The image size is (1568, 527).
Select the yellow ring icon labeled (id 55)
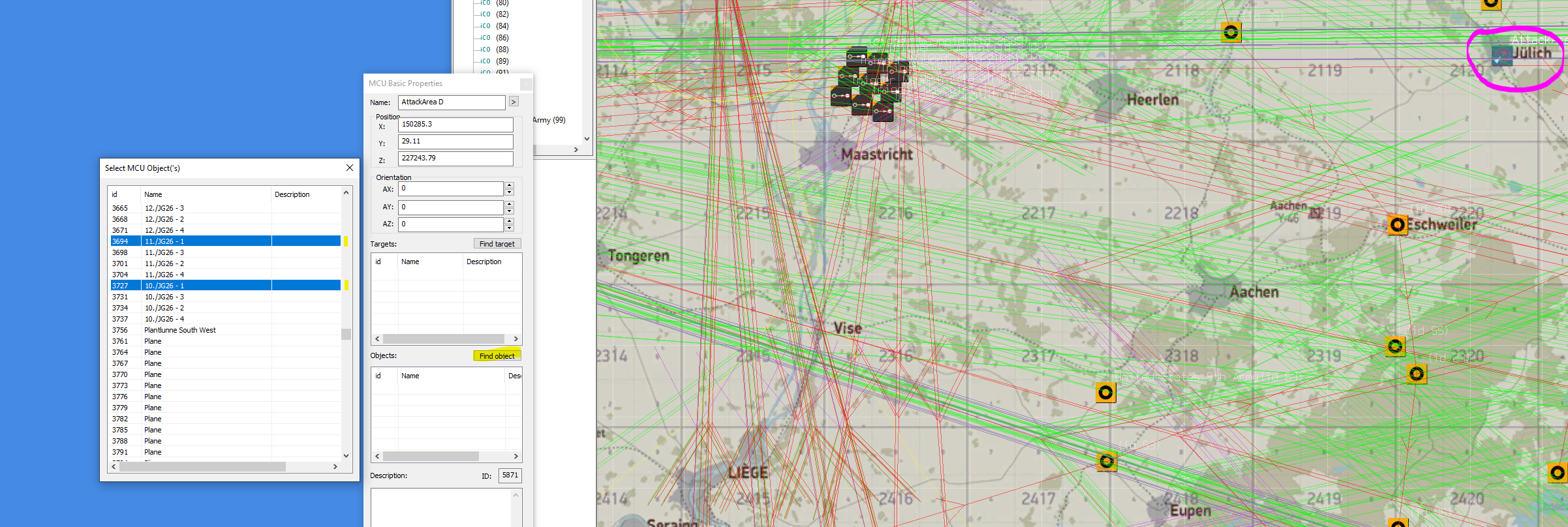(x=1395, y=346)
